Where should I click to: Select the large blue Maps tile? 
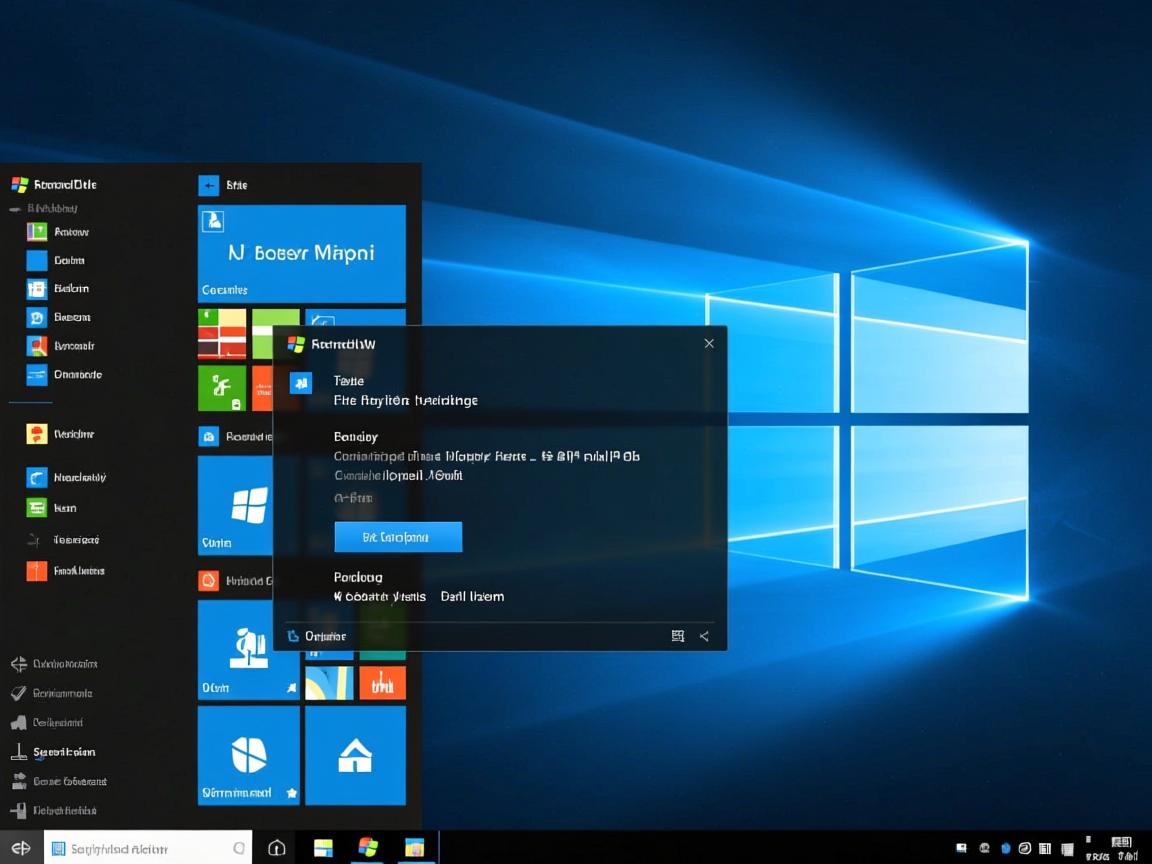tap(300, 253)
